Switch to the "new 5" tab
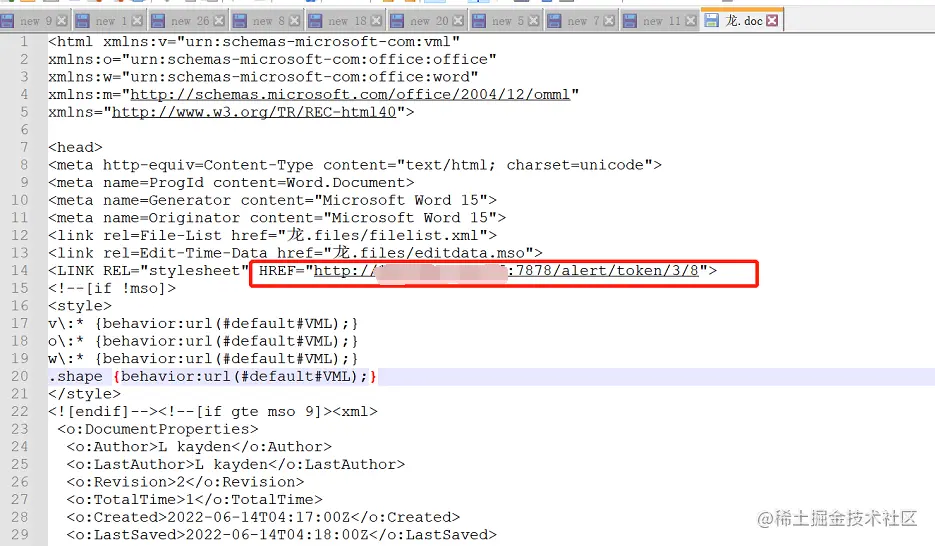The image size is (935, 546). point(506,21)
